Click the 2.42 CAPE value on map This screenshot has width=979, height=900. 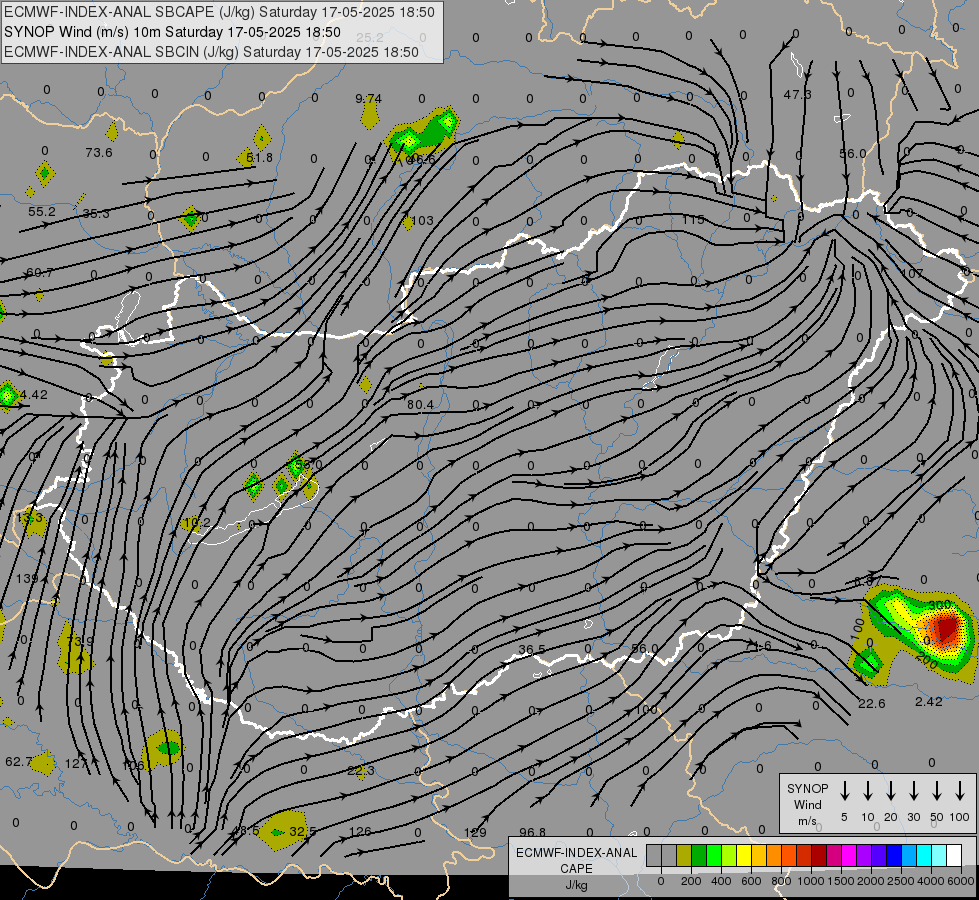click(x=928, y=702)
